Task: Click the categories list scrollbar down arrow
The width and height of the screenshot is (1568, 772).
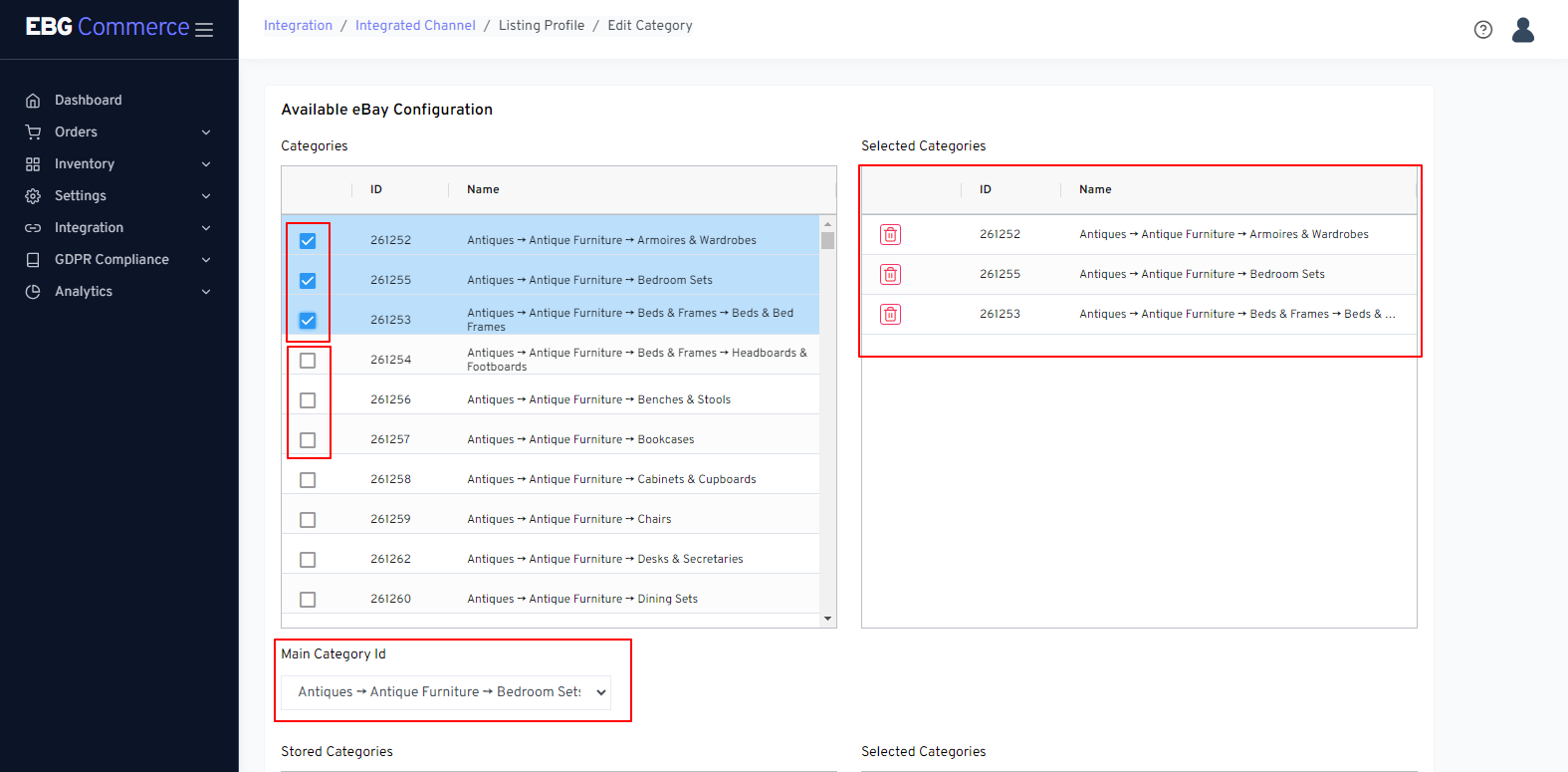Action: point(827,619)
